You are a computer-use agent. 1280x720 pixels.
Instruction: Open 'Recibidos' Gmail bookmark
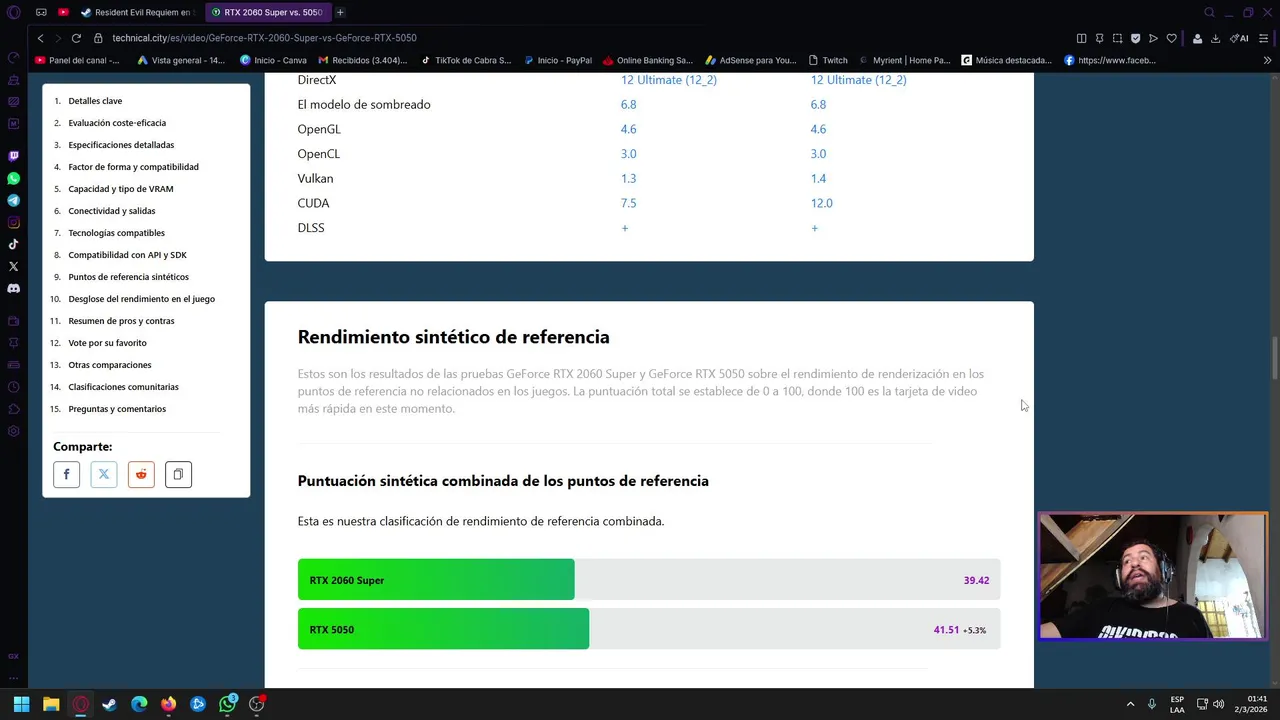[x=362, y=60]
